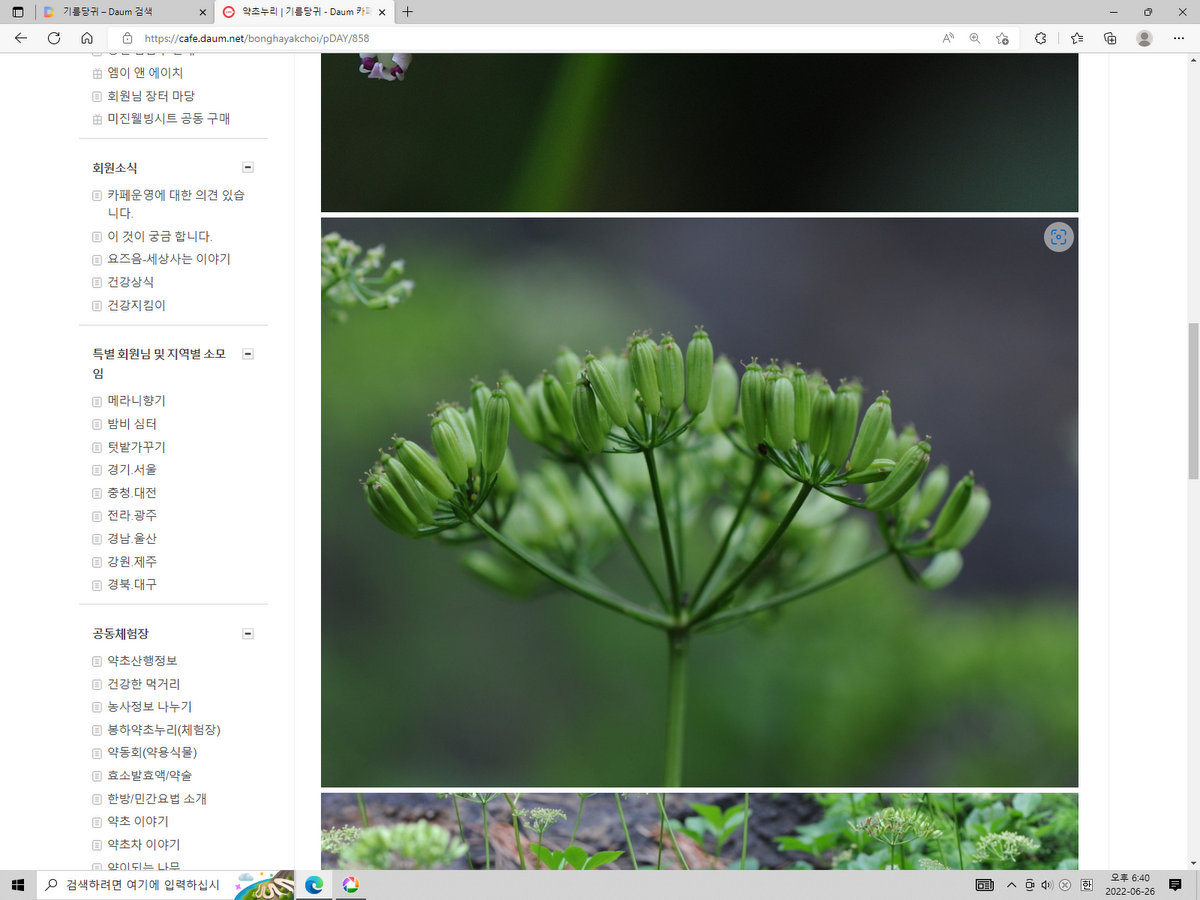Open the 경북.대구 regional board
1200x900 pixels.
point(132,585)
